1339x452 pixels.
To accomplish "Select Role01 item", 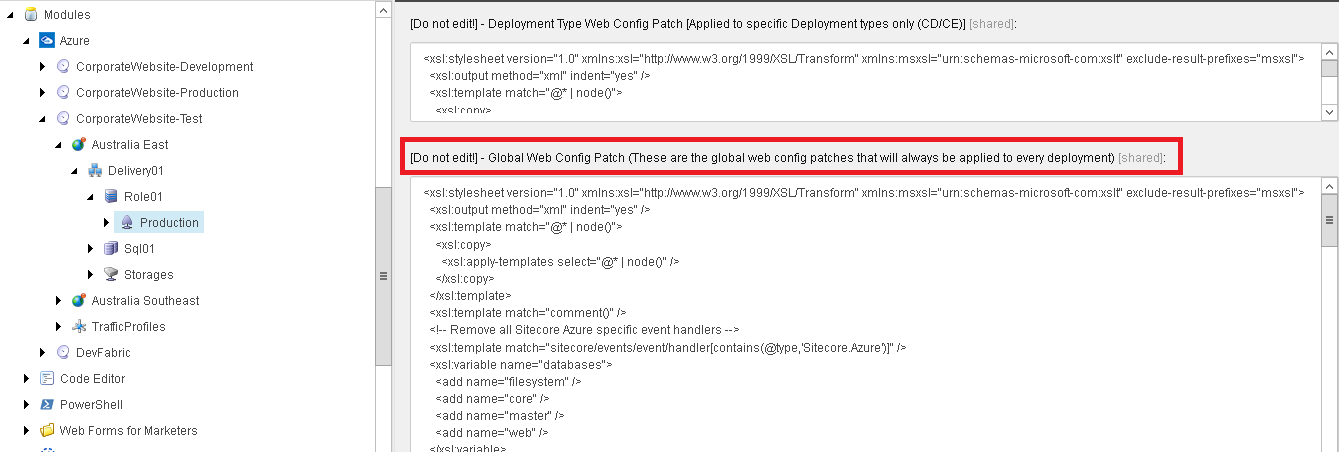I will [143, 197].
